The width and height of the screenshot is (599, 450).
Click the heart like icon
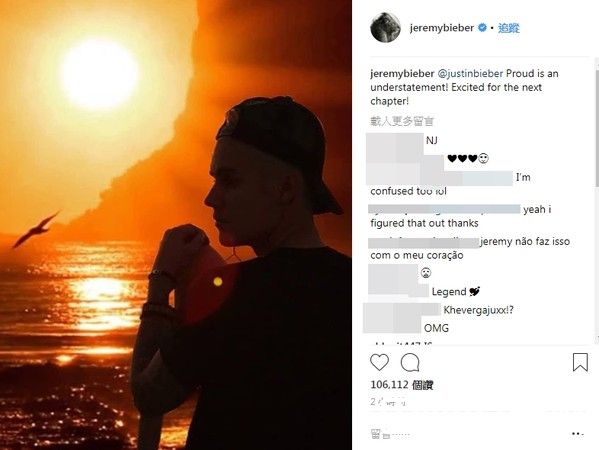[379, 362]
